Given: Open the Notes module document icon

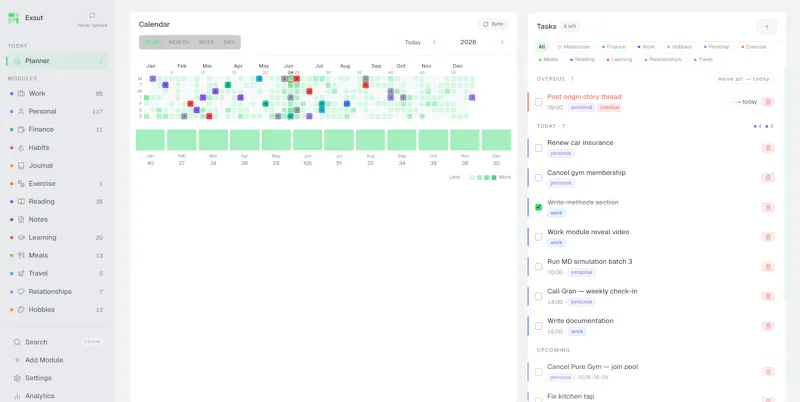Looking at the screenshot, I should click(x=21, y=220).
